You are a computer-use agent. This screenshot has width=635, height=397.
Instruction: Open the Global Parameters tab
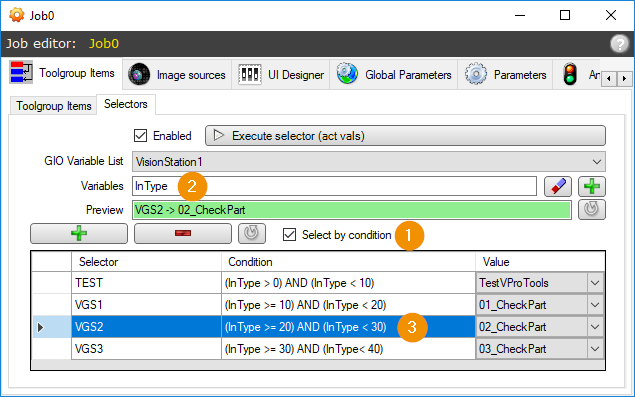point(394,75)
